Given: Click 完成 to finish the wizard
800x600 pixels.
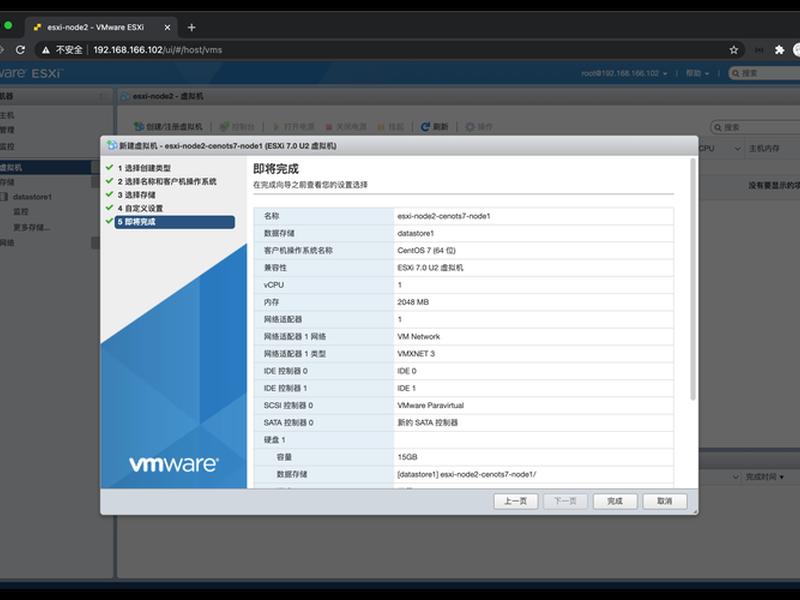Looking at the screenshot, I should pyautogui.click(x=615, y=501).
